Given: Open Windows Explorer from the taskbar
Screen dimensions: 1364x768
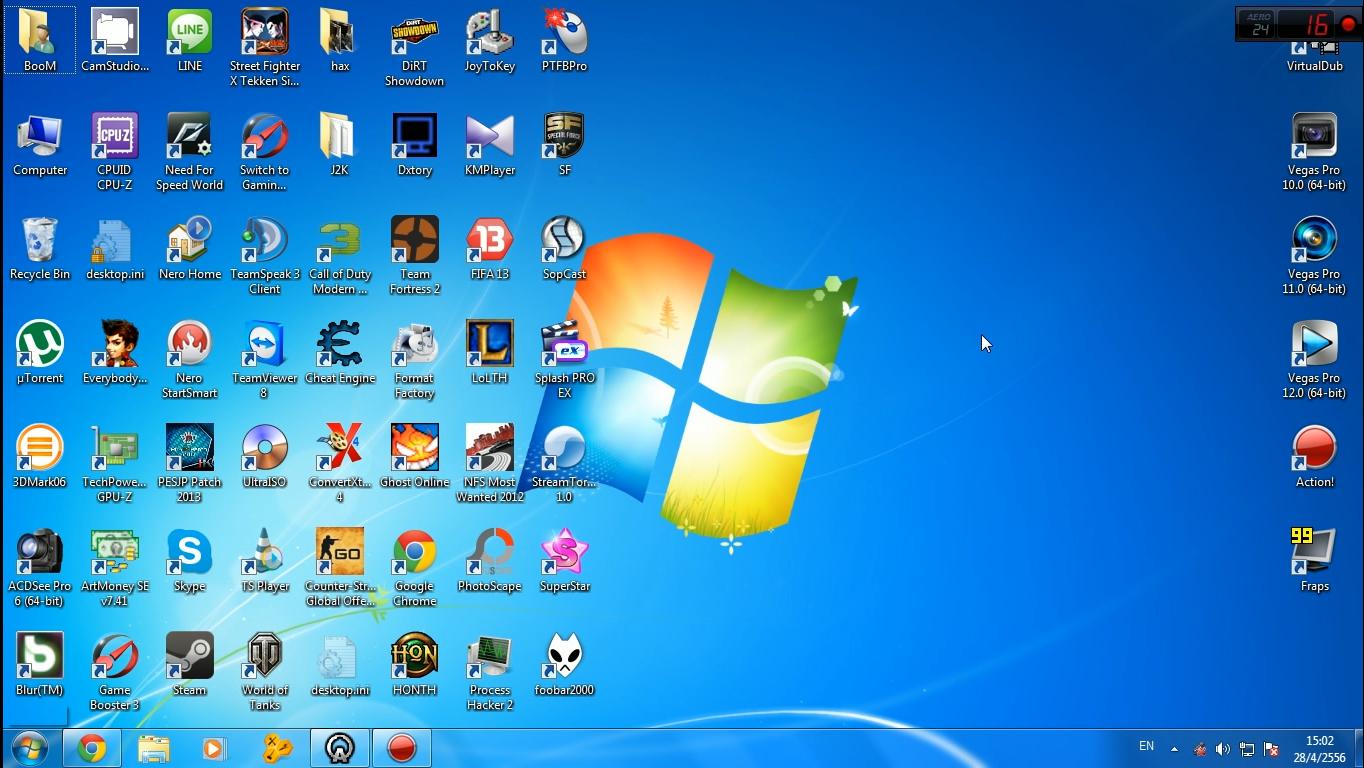Looking at the screenshot, I should click(154, 748).
